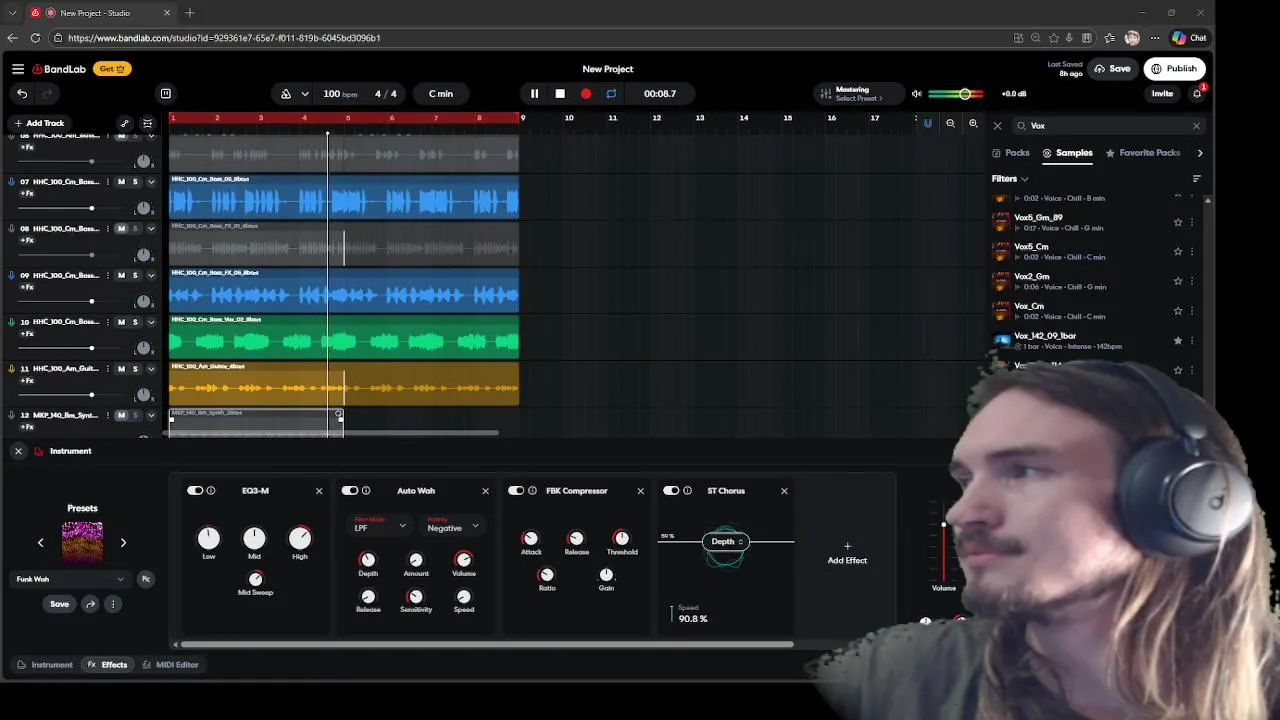Disable the Auto Wah effect switch
1280x720 pixels.
349,491
